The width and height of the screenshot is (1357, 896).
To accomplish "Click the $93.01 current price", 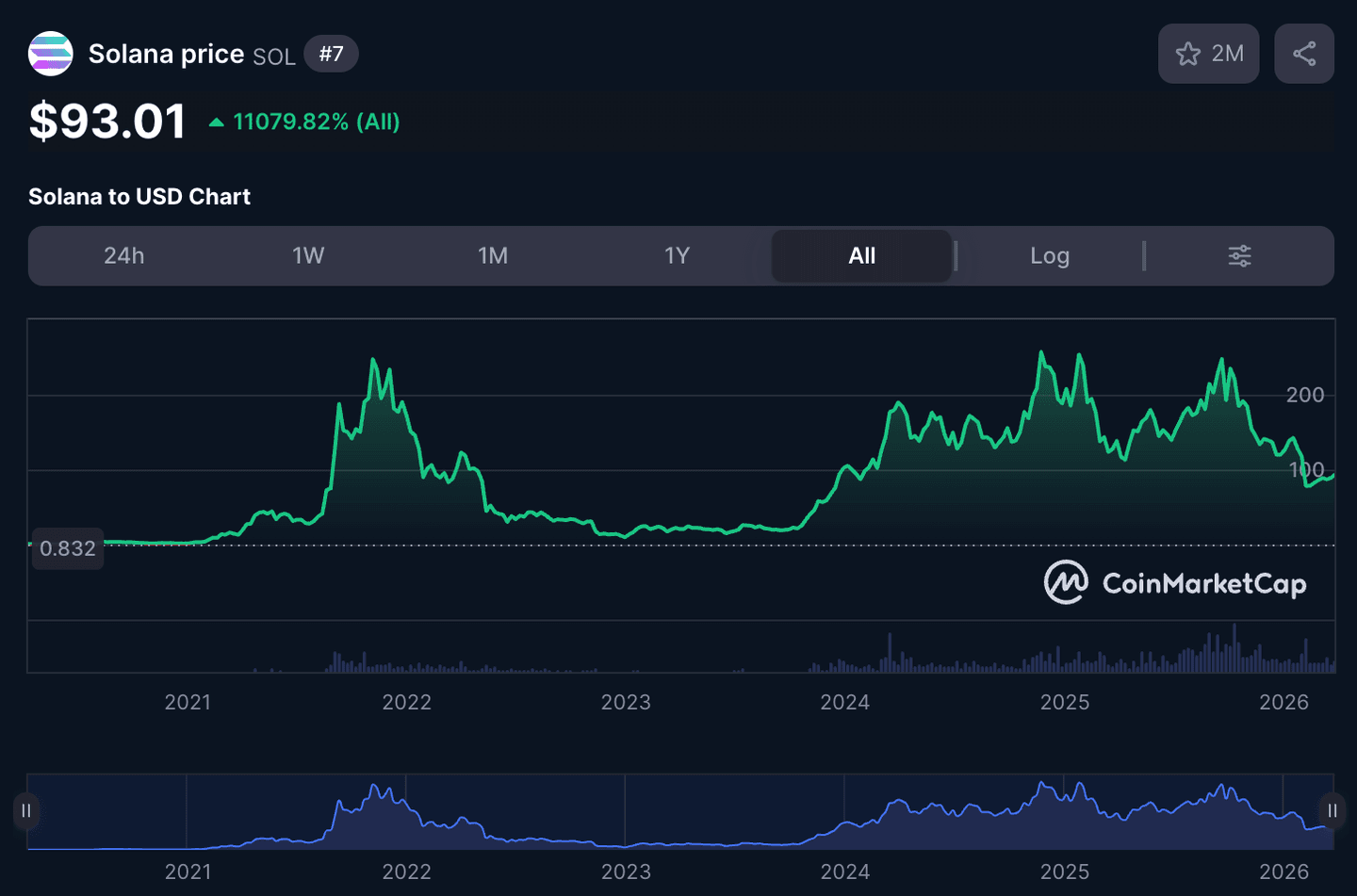I will point(107,122).
